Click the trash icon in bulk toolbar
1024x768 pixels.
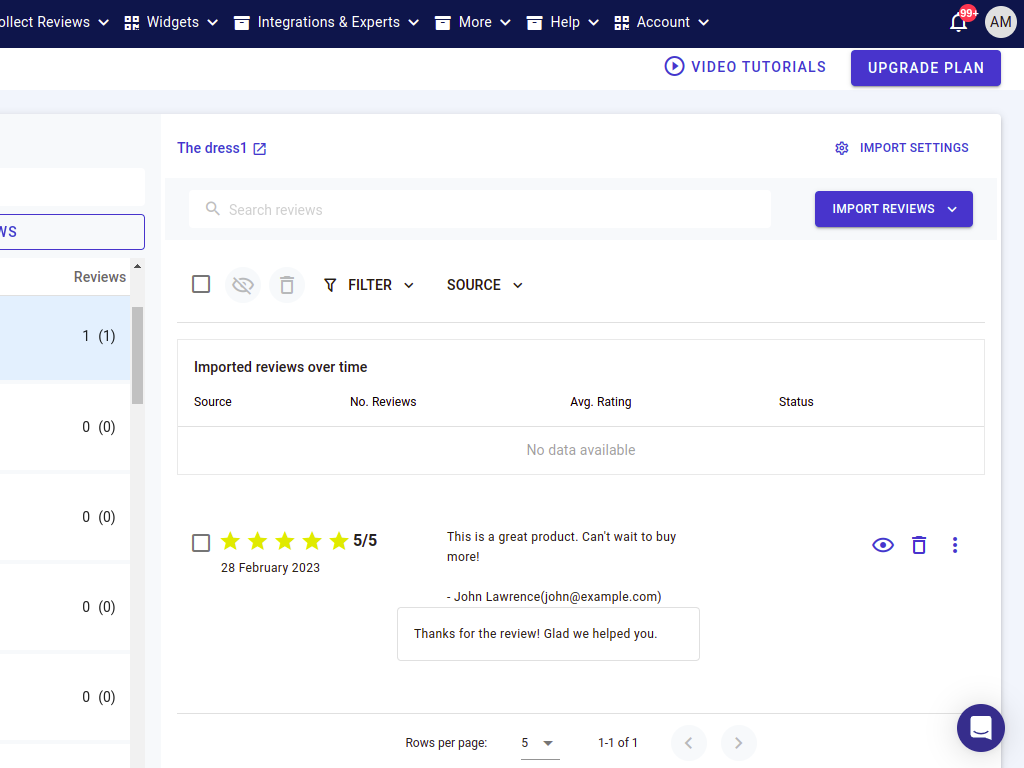287,285
